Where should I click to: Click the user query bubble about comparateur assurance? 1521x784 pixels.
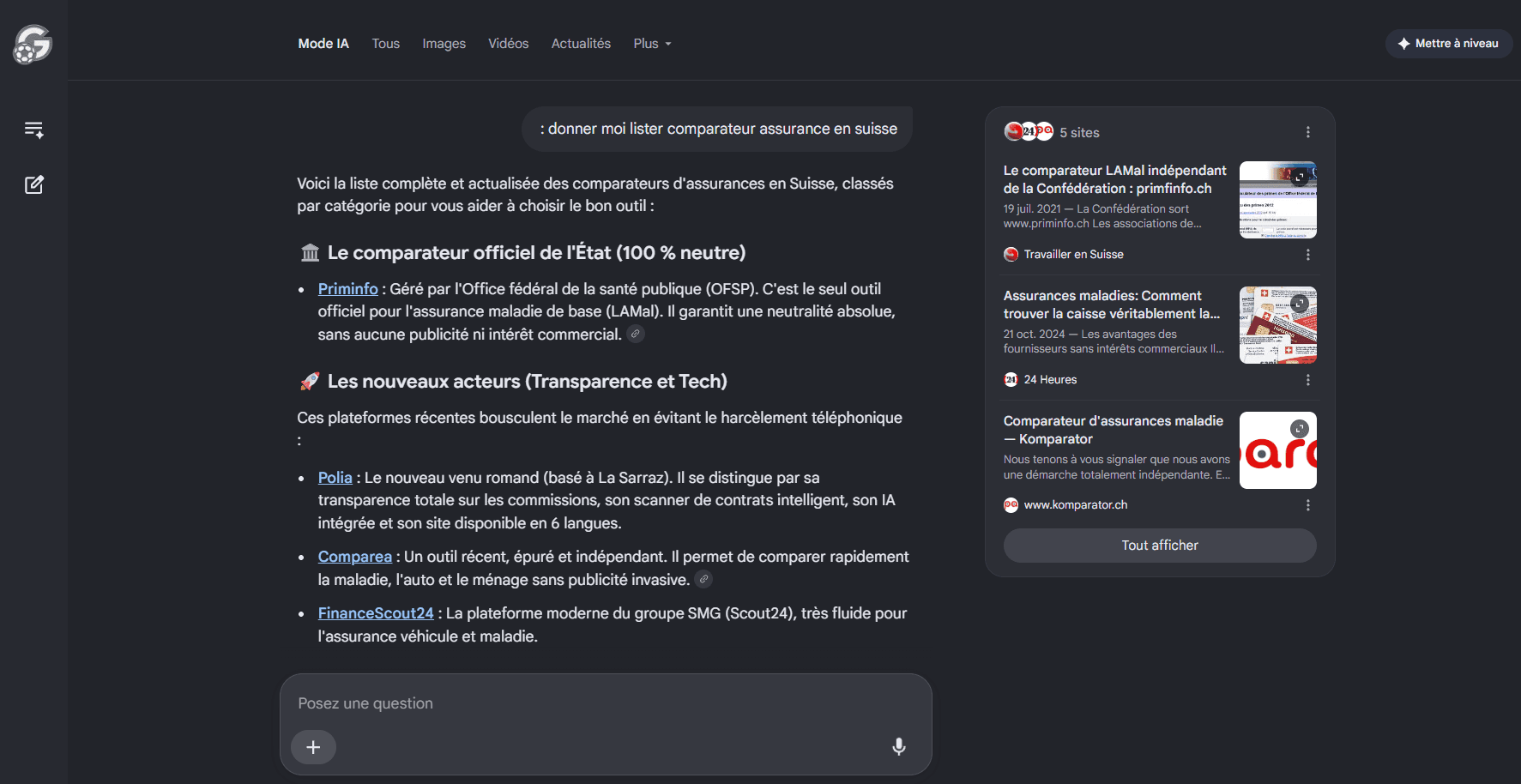pos(717,130)
